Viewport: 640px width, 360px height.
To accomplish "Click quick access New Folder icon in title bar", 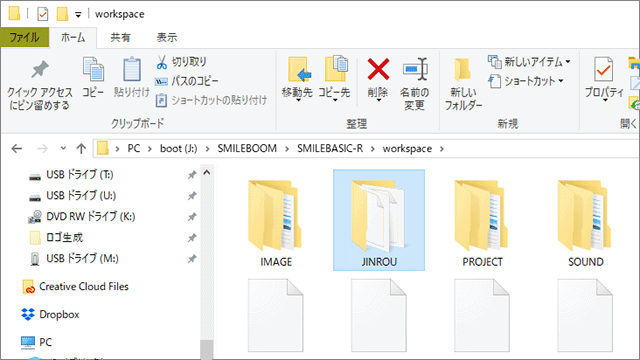I will (62, 14).
